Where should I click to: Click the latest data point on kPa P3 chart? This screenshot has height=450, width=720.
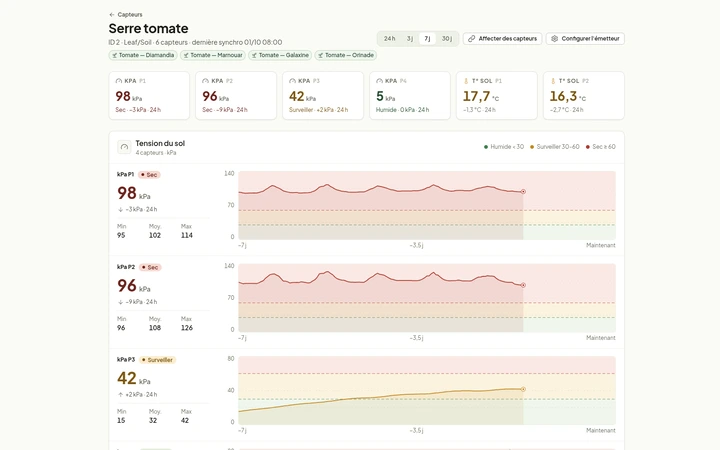pos(523,389)
